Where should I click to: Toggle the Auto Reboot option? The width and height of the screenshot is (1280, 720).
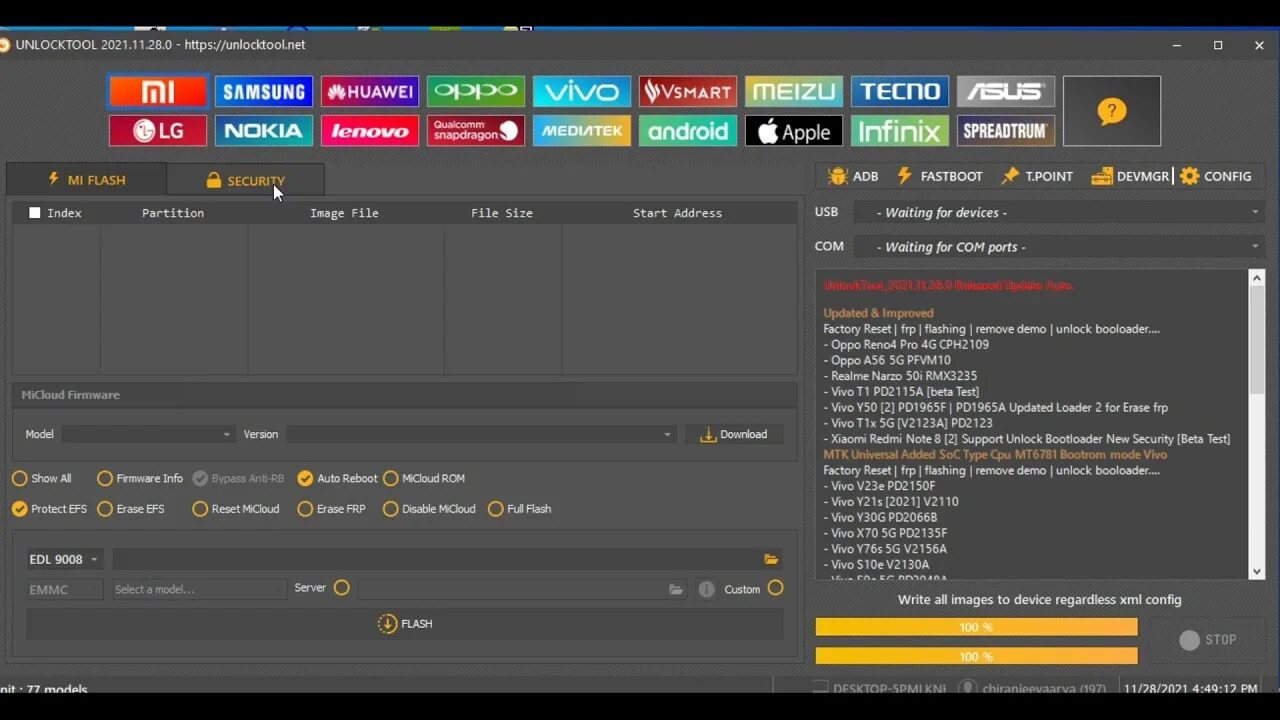coord(337,479)
